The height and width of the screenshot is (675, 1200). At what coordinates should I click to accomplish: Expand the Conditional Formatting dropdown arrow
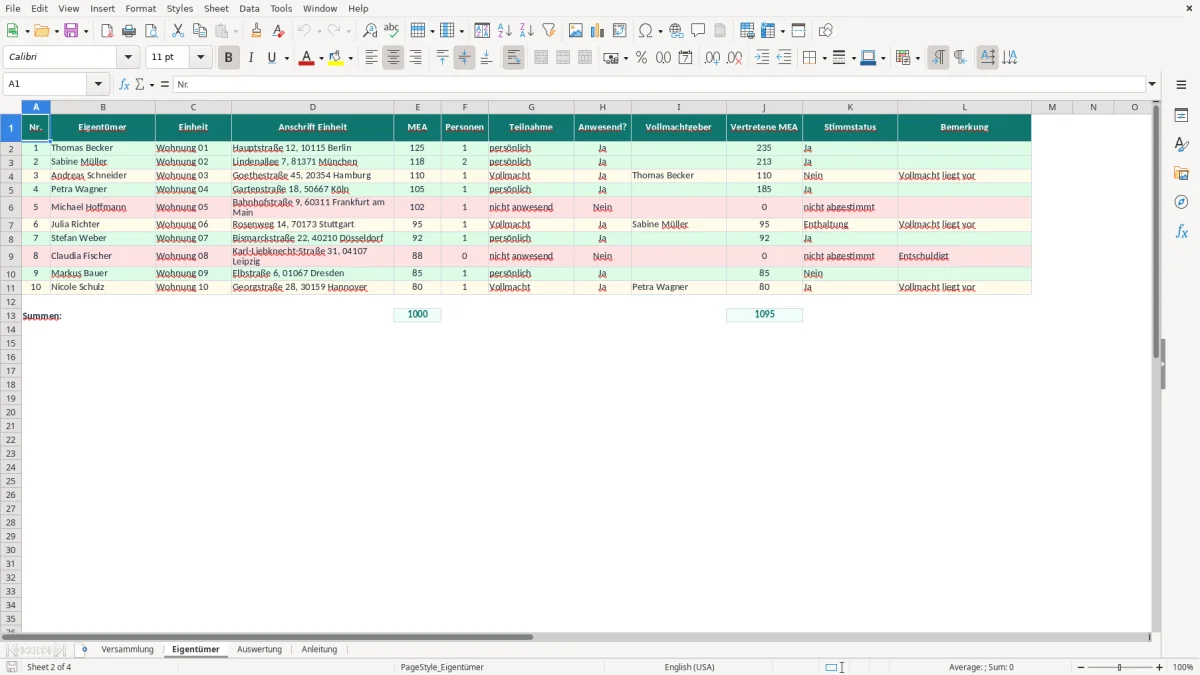point(917,59)
